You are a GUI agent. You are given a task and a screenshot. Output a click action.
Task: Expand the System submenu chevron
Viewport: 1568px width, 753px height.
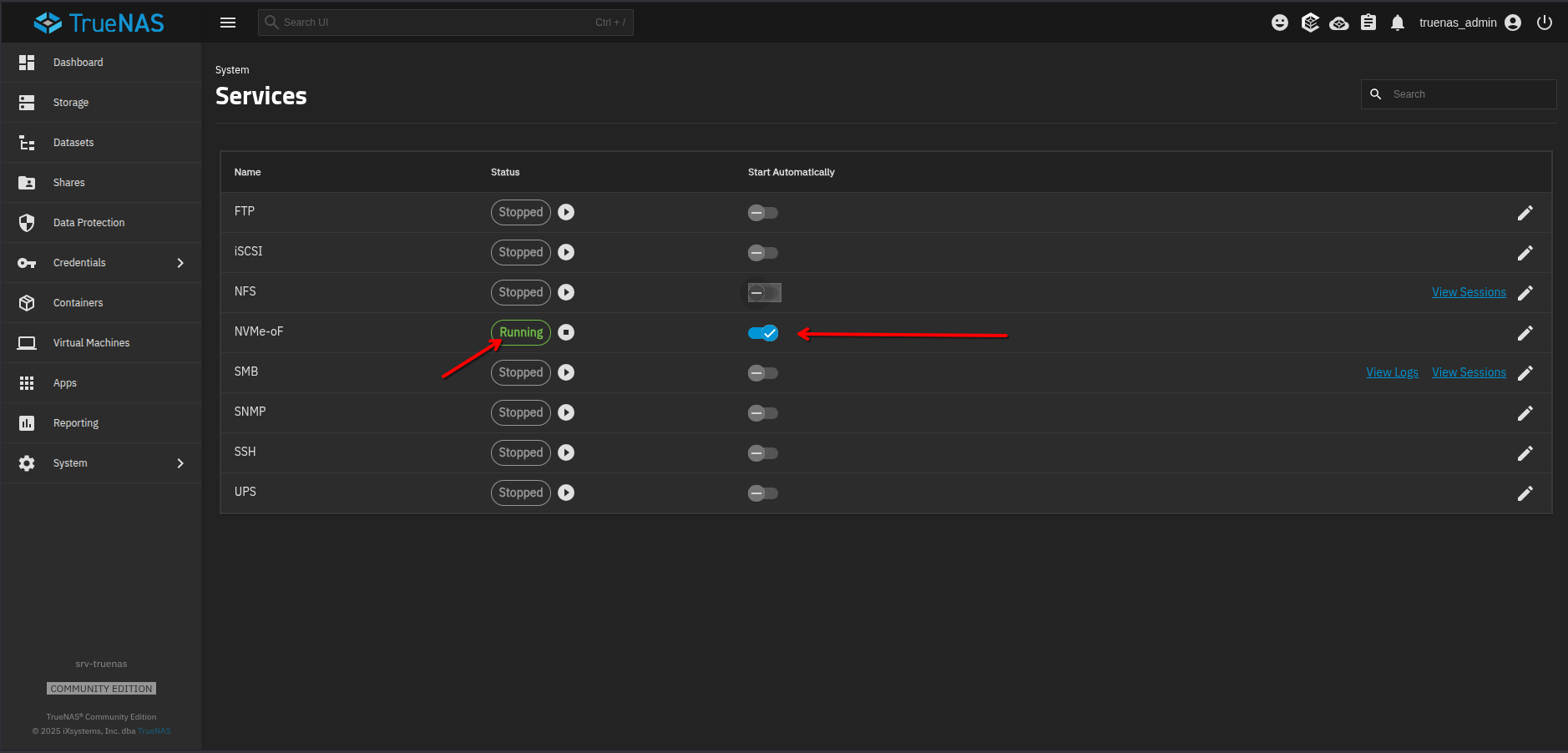coord(180,463)
